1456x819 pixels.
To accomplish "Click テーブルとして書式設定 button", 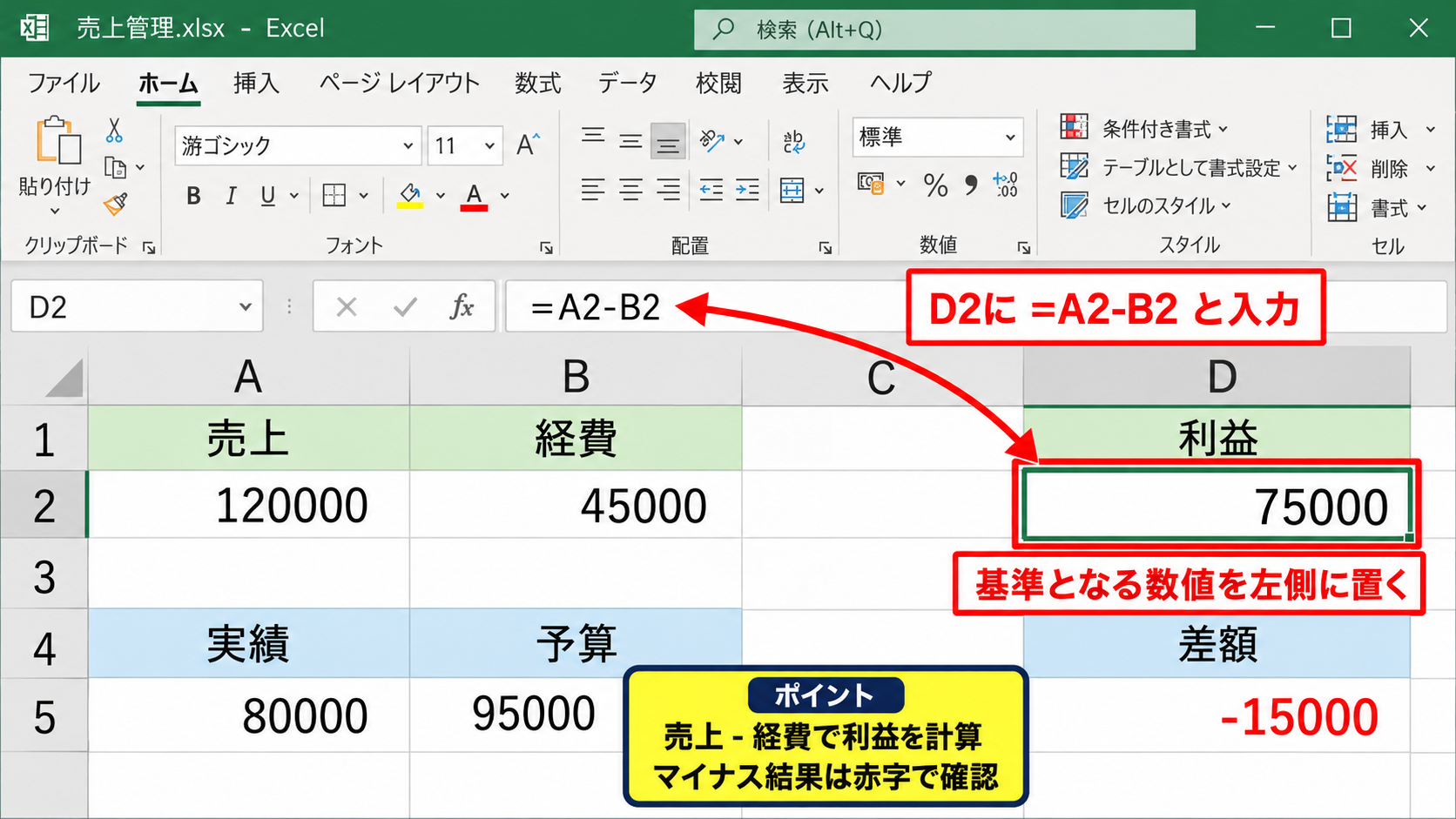I will [1179, 167].
